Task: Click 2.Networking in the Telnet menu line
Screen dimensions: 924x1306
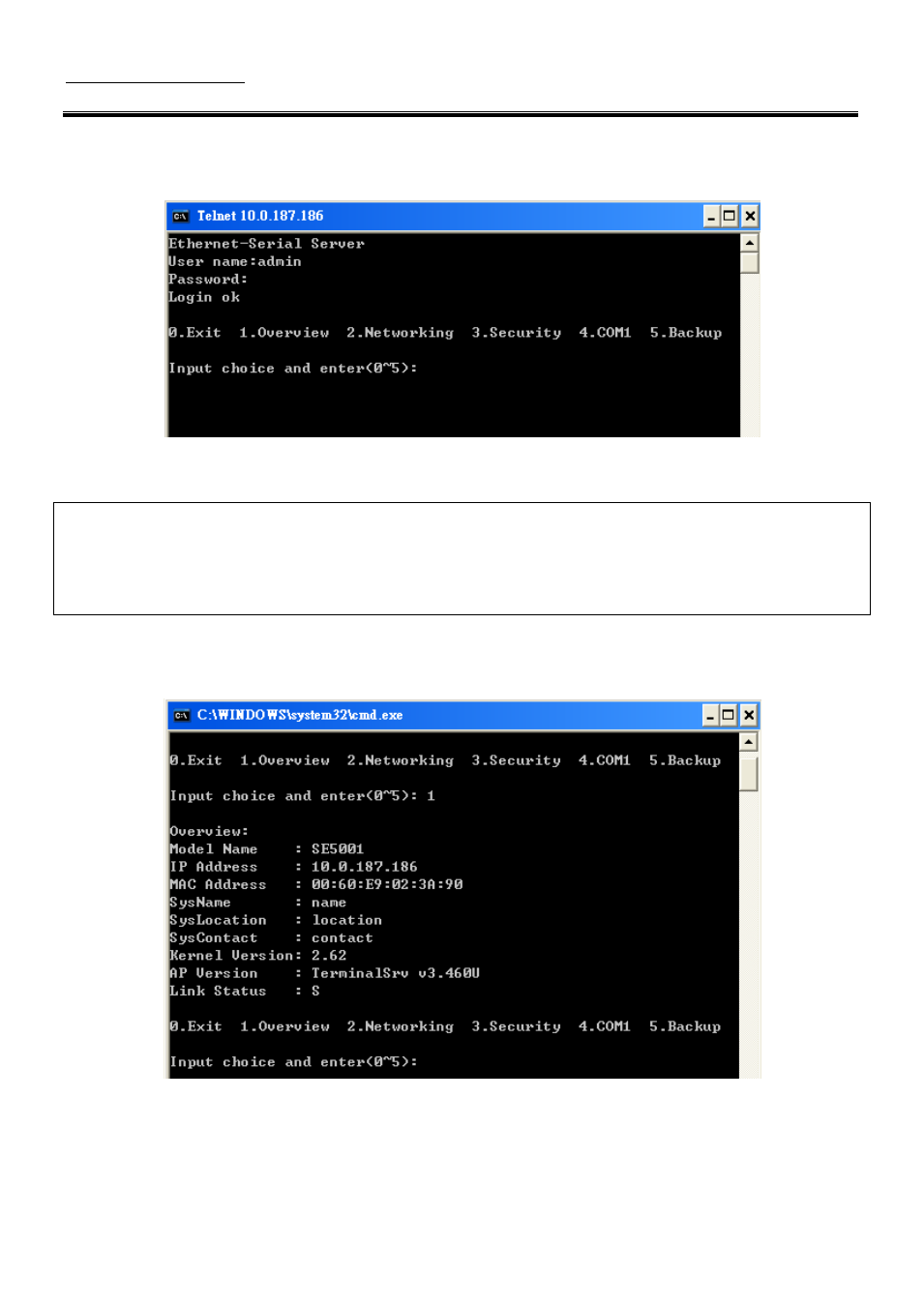Action: [x=400, y=333]
